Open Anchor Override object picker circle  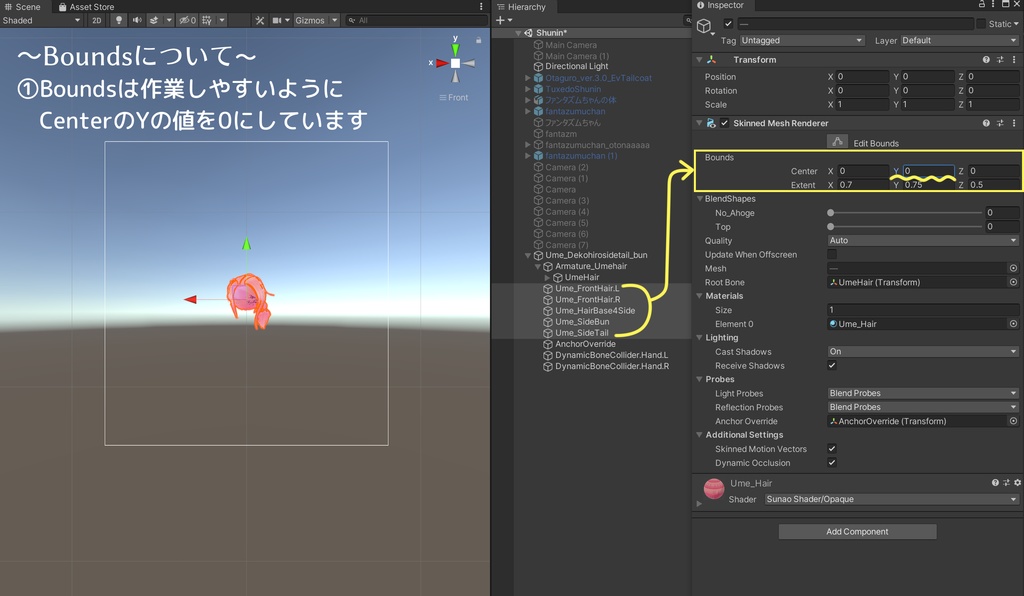pyautogui.click(x=1013, y=421)
